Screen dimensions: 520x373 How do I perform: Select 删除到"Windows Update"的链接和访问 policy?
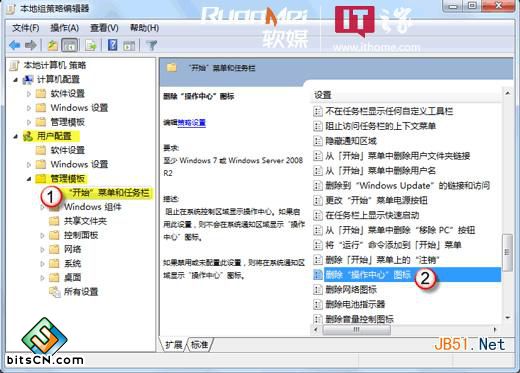tap(407, 185)
